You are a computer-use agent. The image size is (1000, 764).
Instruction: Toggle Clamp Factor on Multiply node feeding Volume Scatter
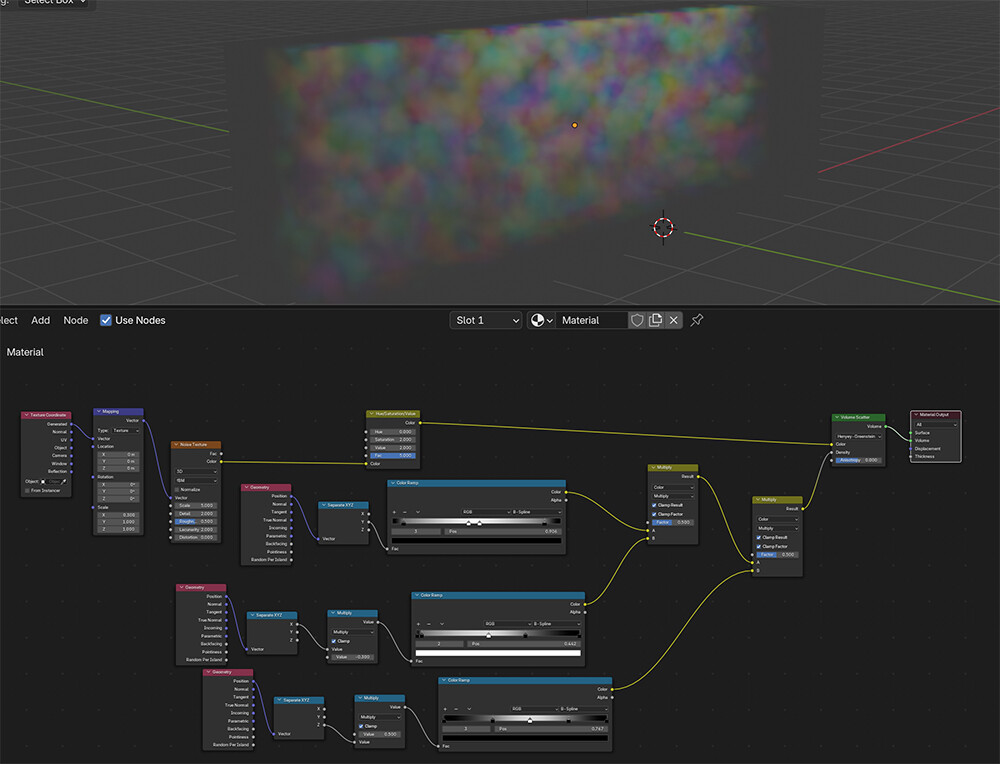(758, 546)
